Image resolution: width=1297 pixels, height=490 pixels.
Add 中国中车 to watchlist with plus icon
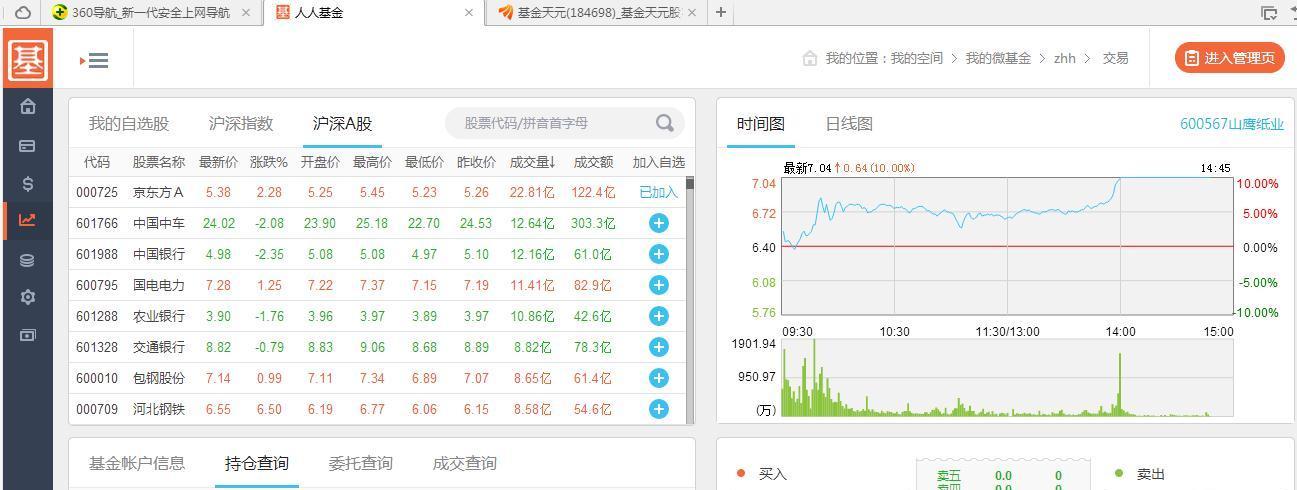point(658,223)
